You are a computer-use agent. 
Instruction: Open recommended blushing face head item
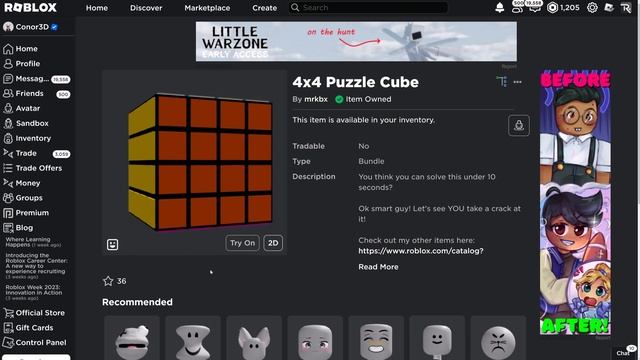(315, 338)
